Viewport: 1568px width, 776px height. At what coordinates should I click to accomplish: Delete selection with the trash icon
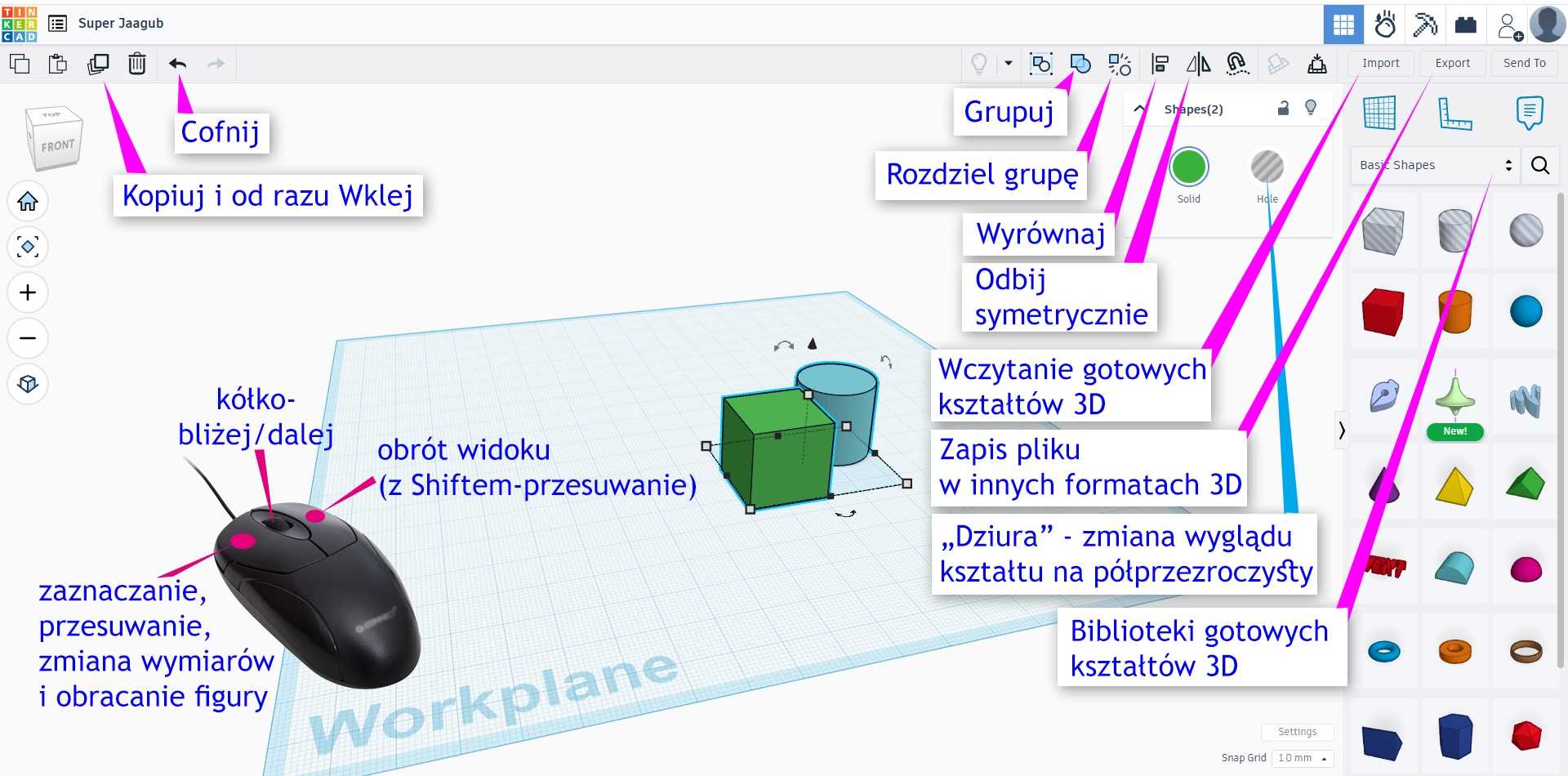(x=137, y=64)
